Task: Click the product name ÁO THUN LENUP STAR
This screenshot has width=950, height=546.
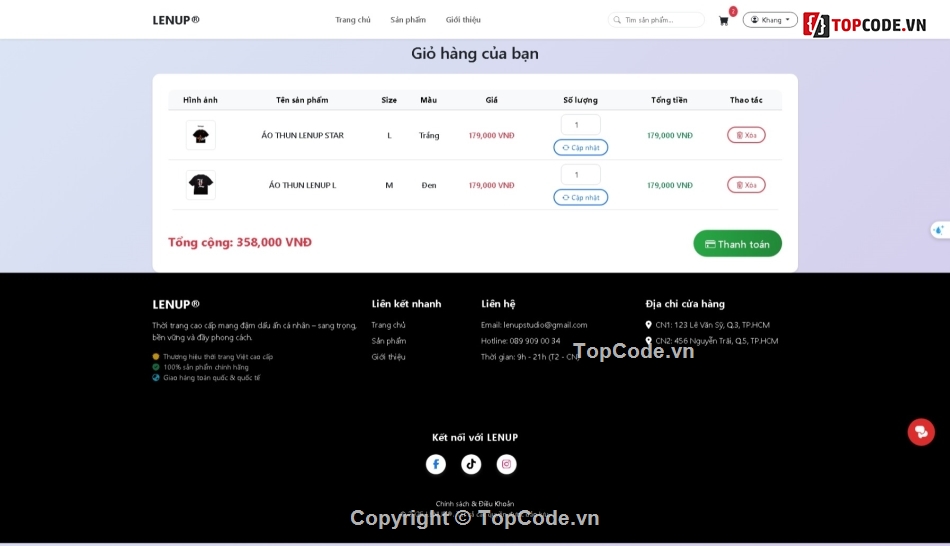Action: click(x=302, y=135)
